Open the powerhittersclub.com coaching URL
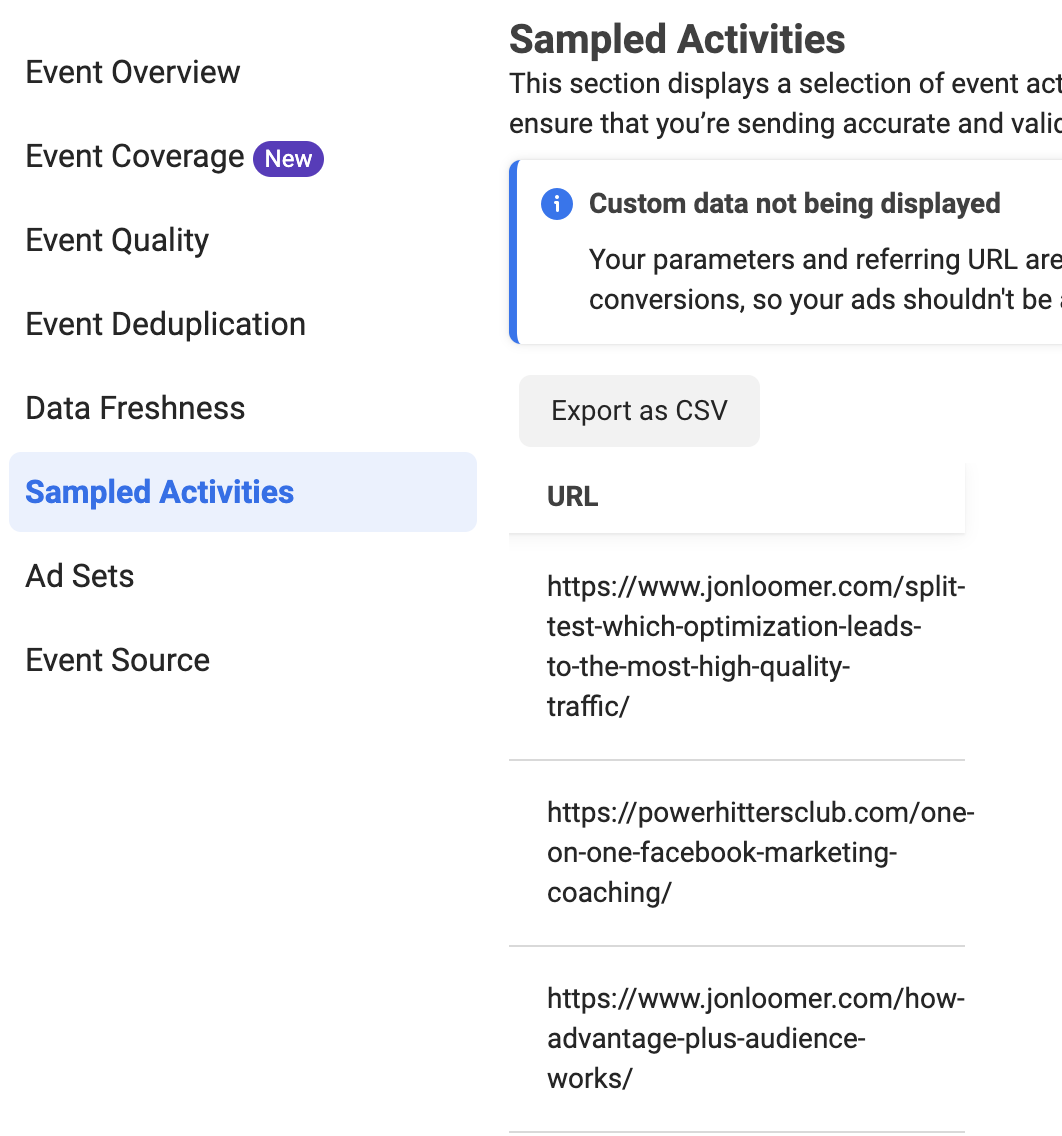This screenshot has height=1136, width=1062. coord(761,853)
